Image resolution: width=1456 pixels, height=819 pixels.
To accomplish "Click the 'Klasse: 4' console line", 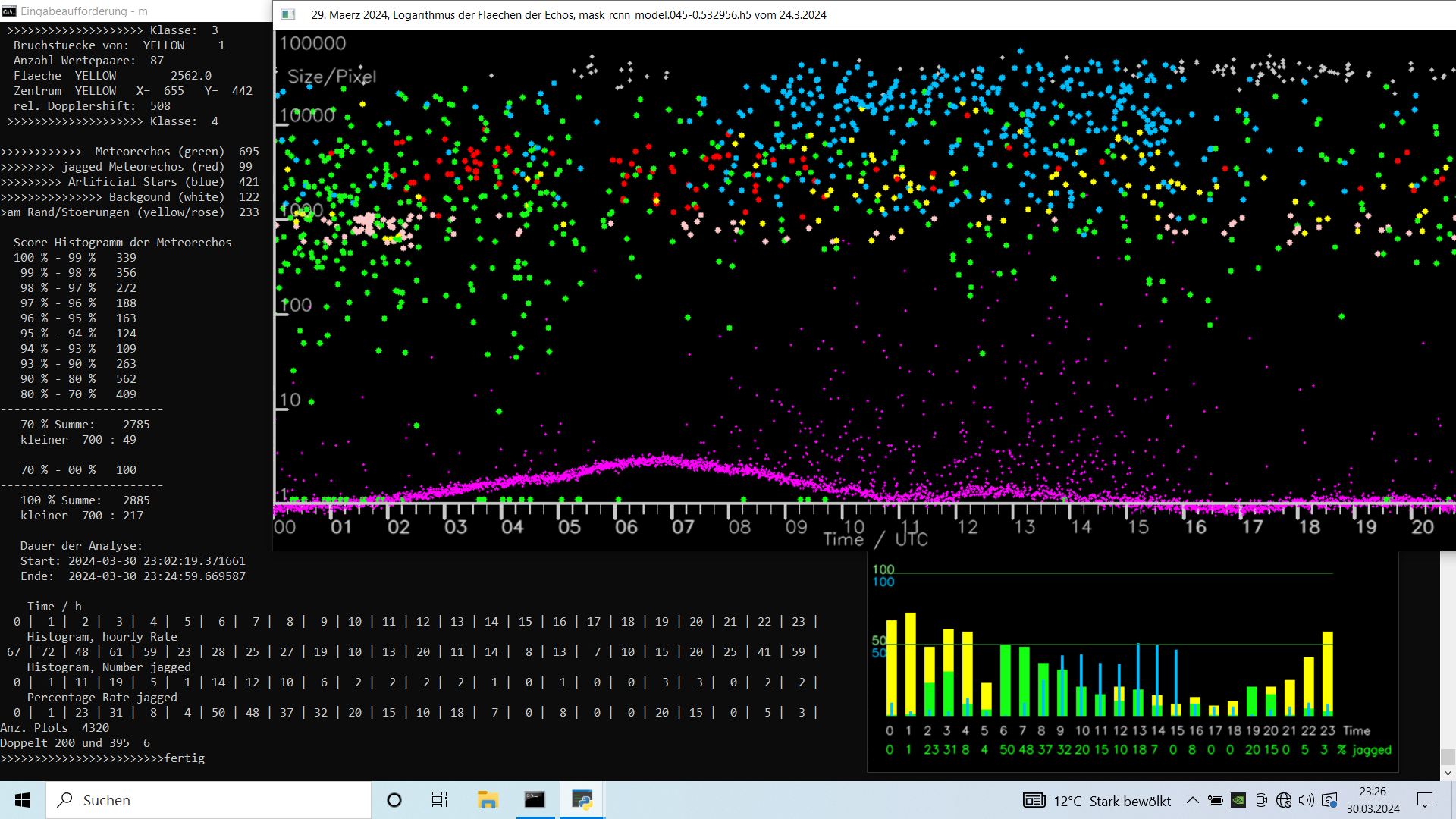I will click(112, 121).
